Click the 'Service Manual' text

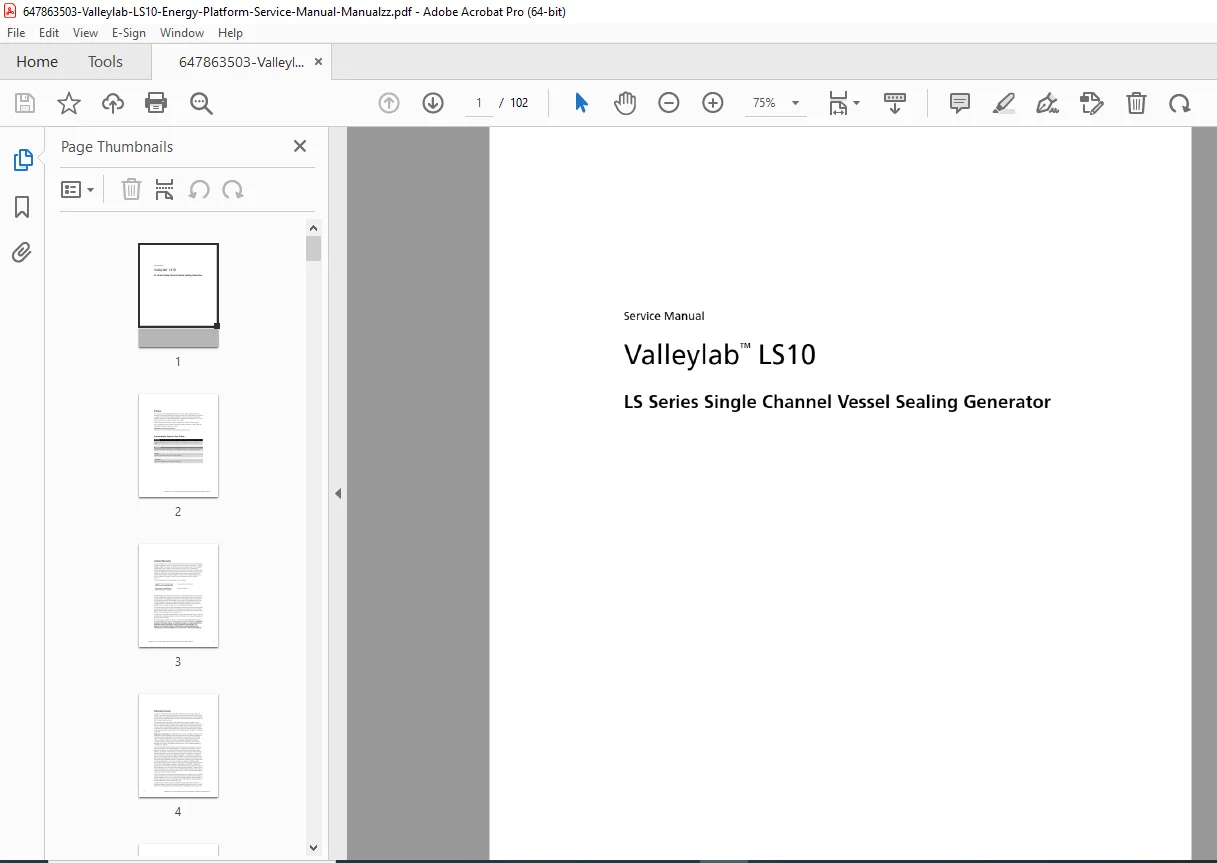click(x=664, y=316)
